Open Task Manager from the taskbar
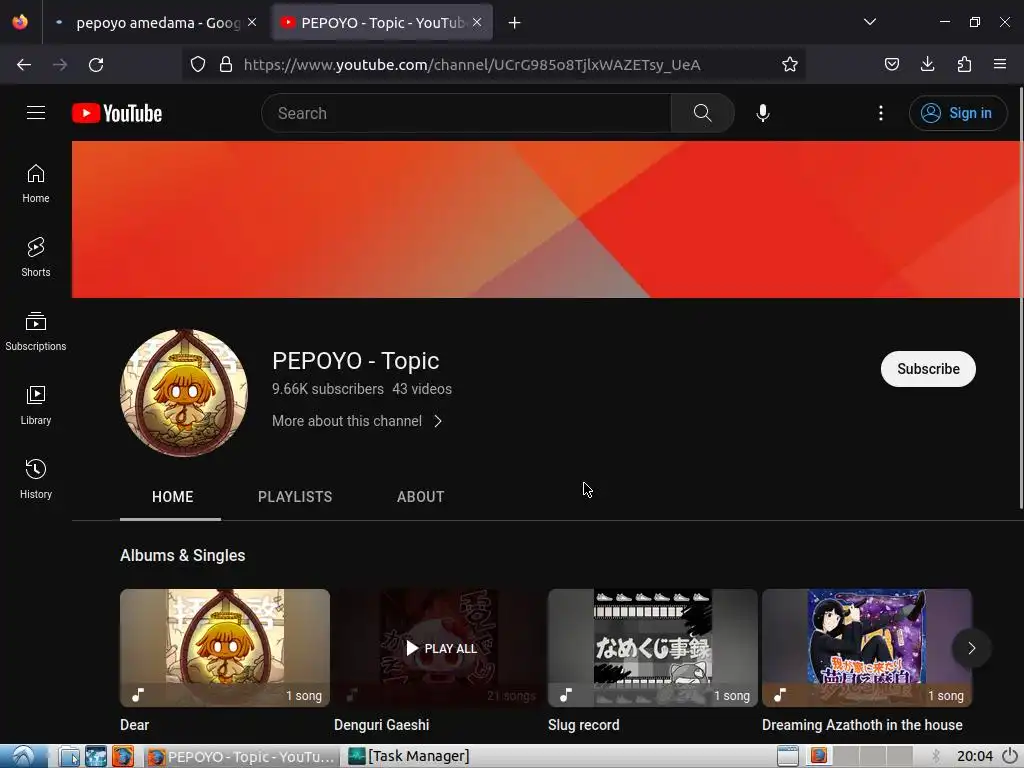This screenshot has width=1024, height=768. click(409, 756)
